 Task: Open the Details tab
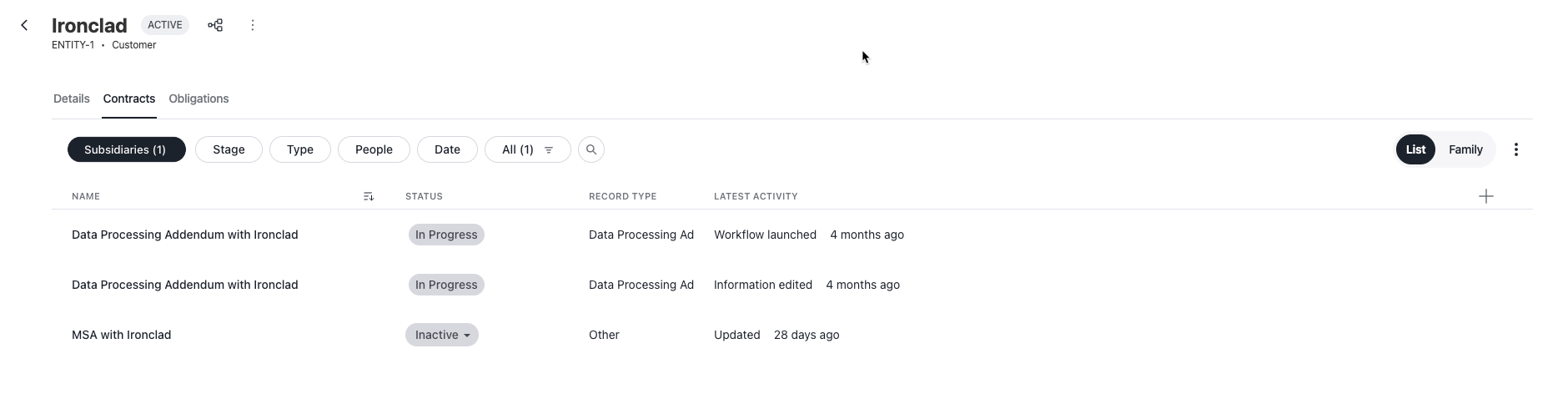click(x=72, y=98)
